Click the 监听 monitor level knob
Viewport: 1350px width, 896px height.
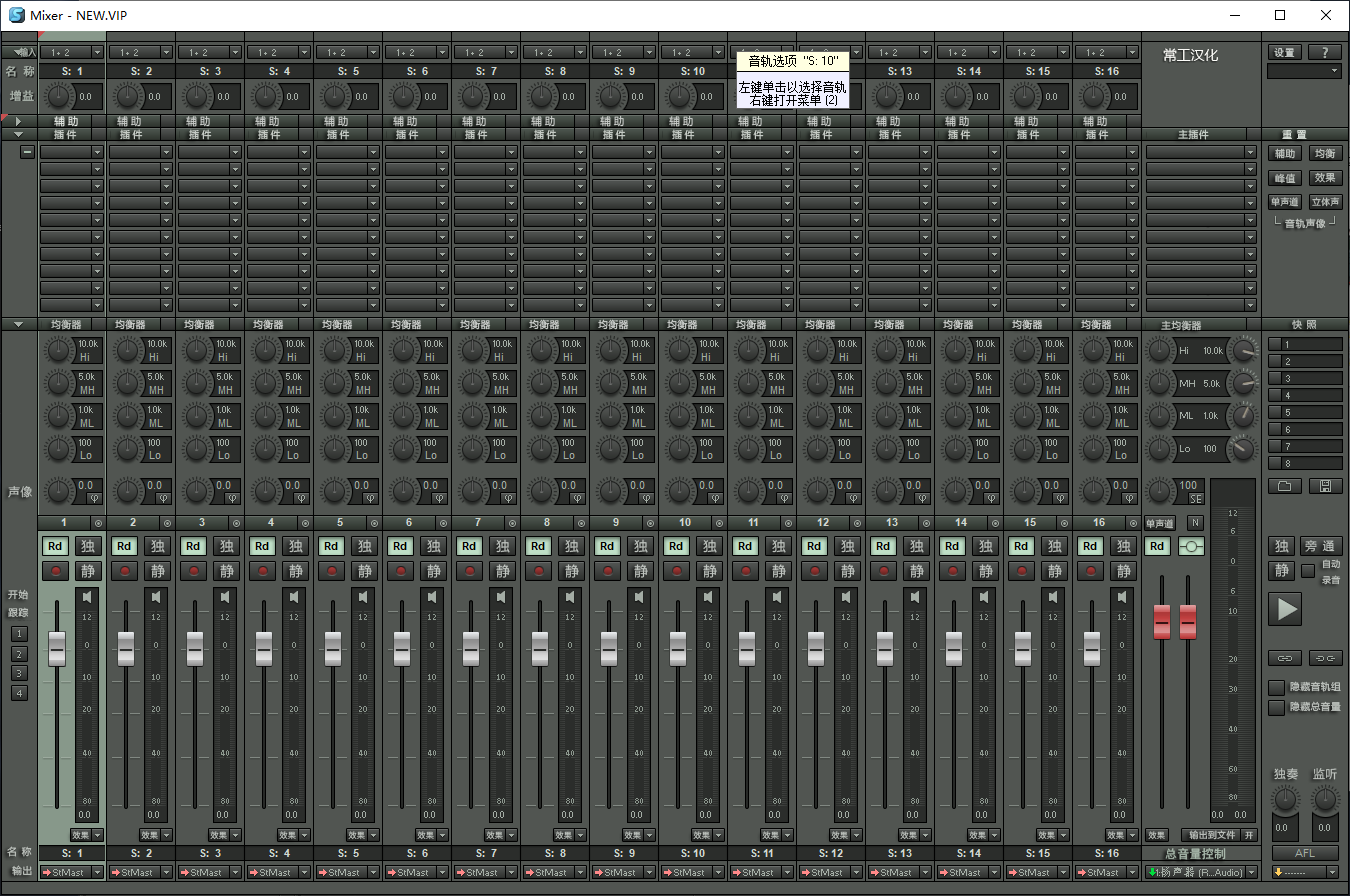pyautogui.click(x=1325, y=799)
